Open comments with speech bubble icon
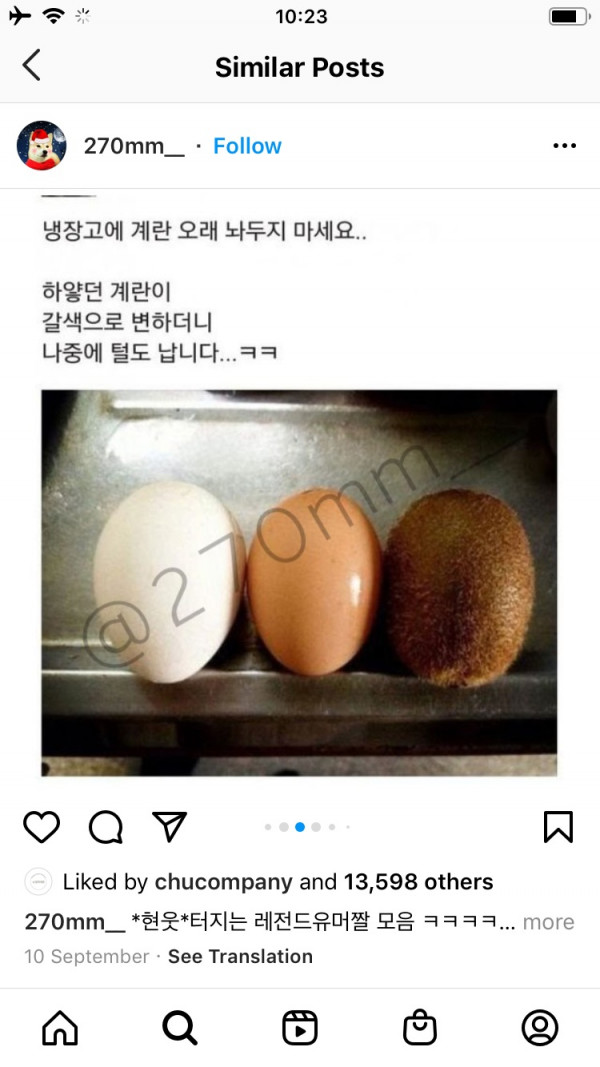 (105, 827)
